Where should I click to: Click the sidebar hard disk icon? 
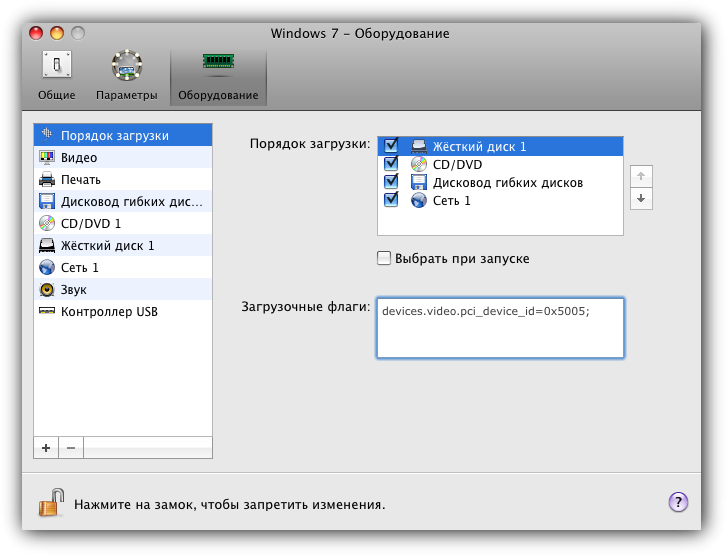[x=47, y=245]
